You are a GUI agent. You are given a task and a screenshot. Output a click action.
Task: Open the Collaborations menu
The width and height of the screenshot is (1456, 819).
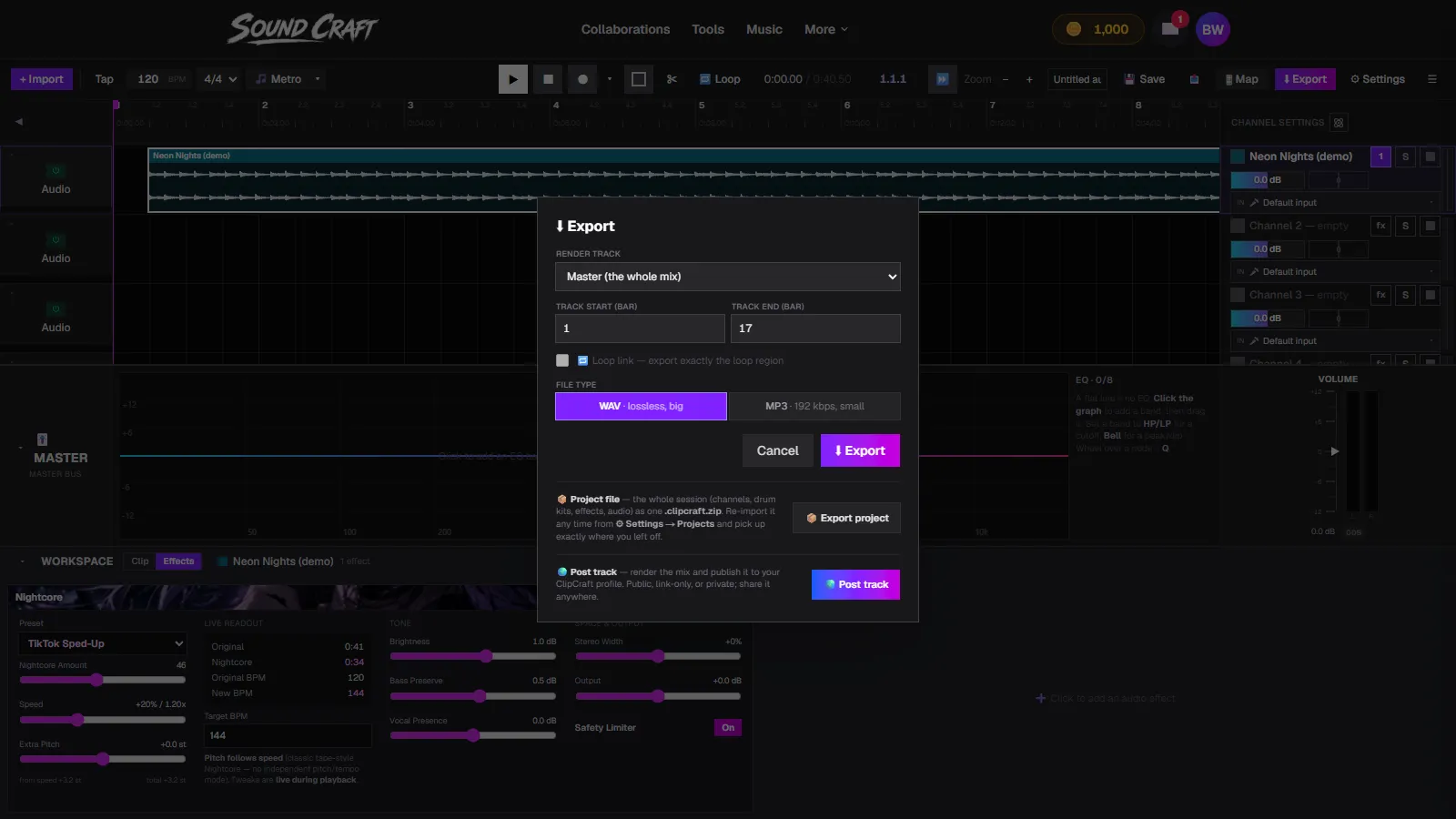tap(625, 29)
